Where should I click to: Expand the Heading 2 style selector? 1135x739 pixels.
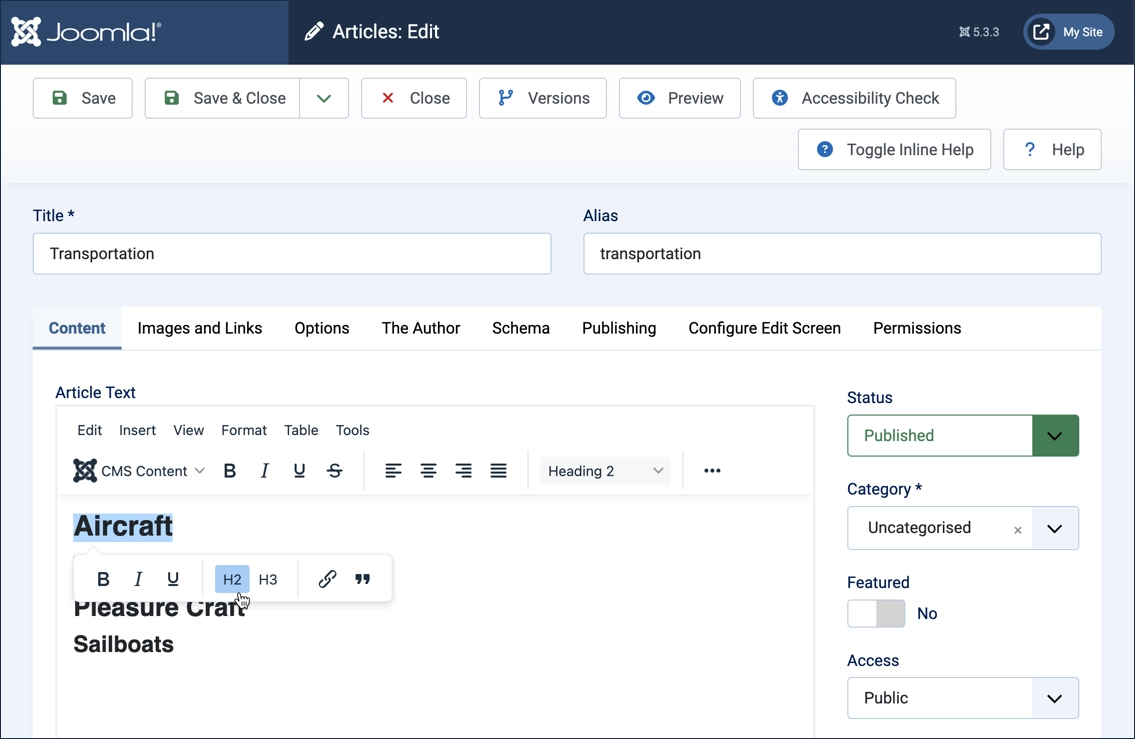[x=604, y=470]
